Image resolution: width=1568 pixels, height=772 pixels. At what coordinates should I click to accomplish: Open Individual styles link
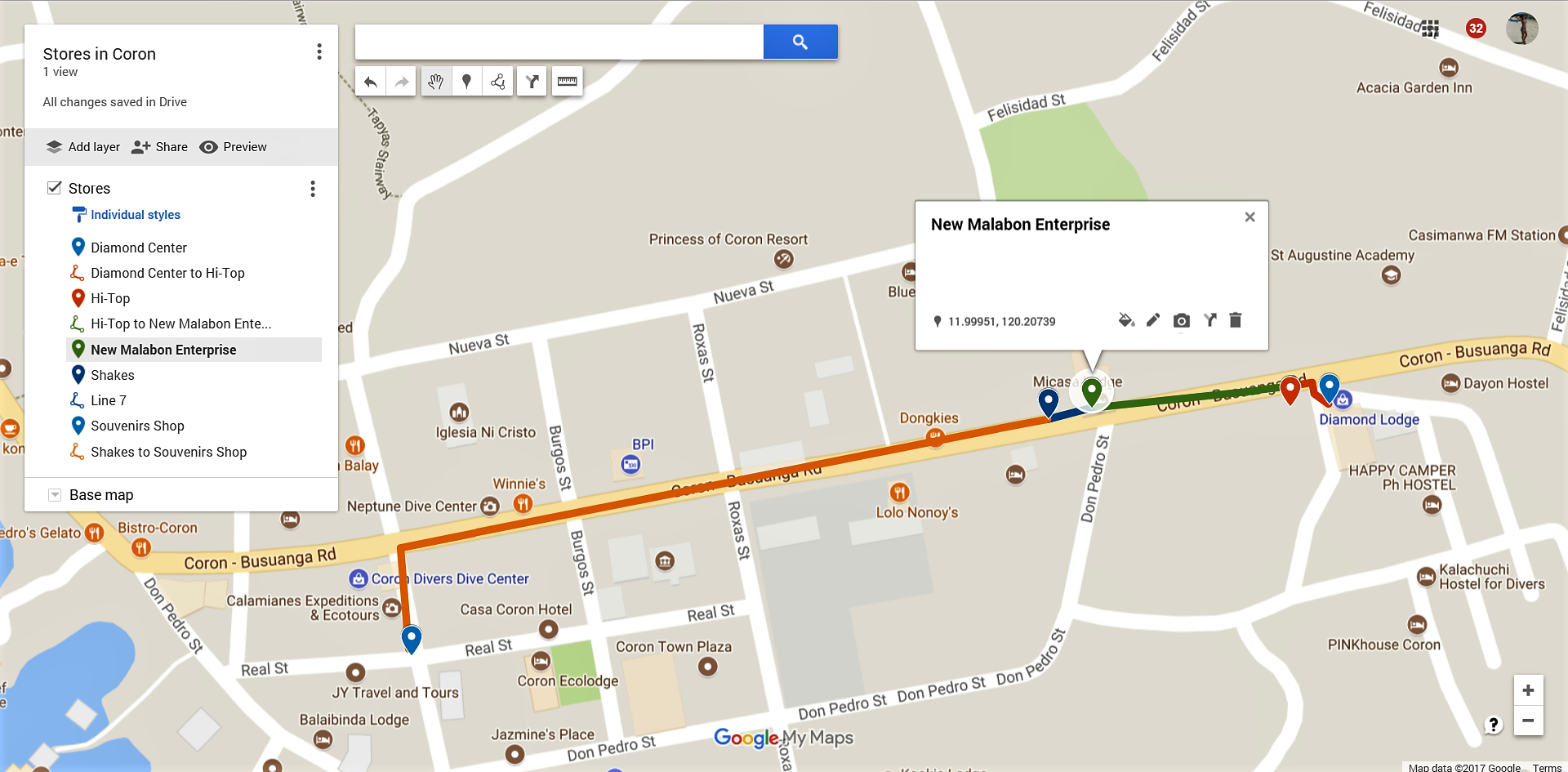136,215
